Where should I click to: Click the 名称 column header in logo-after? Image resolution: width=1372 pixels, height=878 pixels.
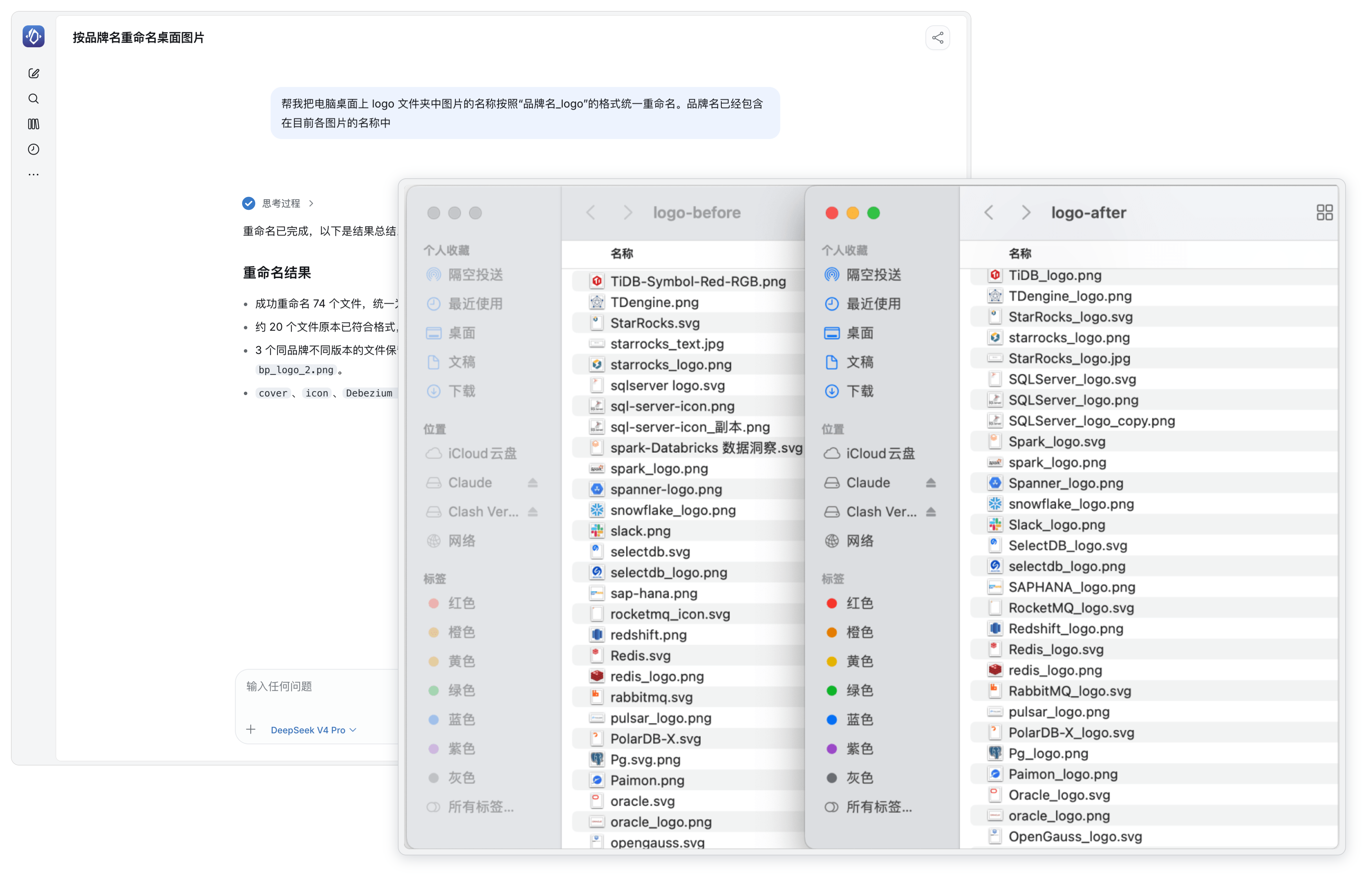click(1020, 254)
